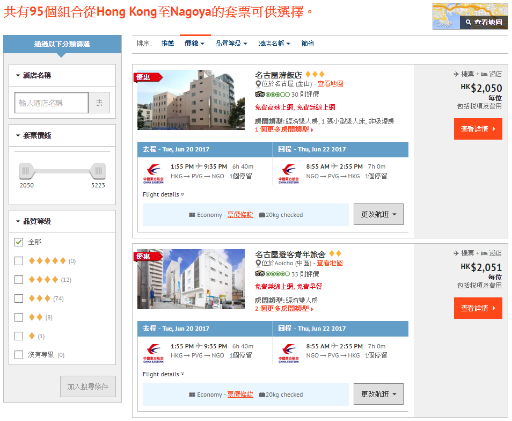Open first hotel photo with beige building

191,100
